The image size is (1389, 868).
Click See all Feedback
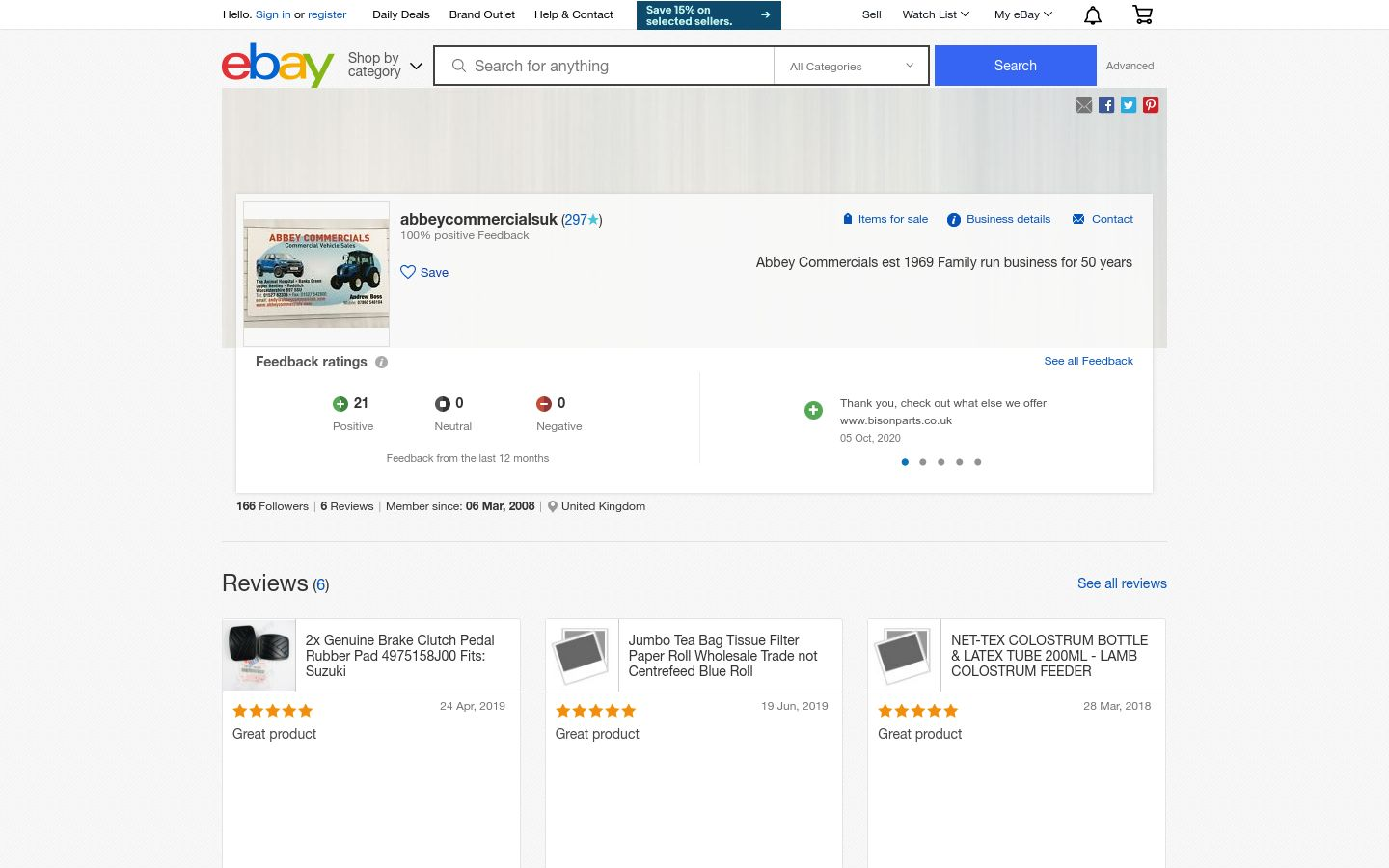point(1088,361)
